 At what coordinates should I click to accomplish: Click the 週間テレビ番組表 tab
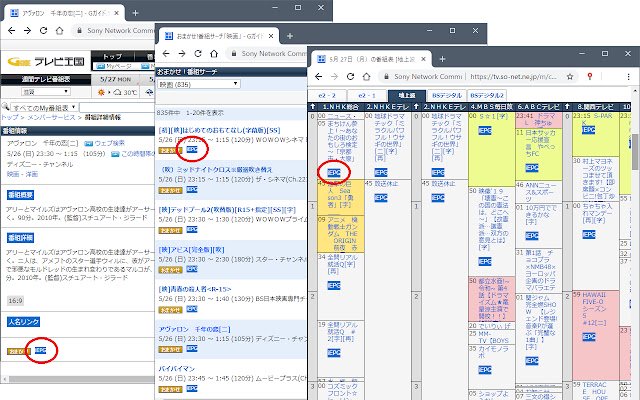pyautogui.click(x=46, y=79)
